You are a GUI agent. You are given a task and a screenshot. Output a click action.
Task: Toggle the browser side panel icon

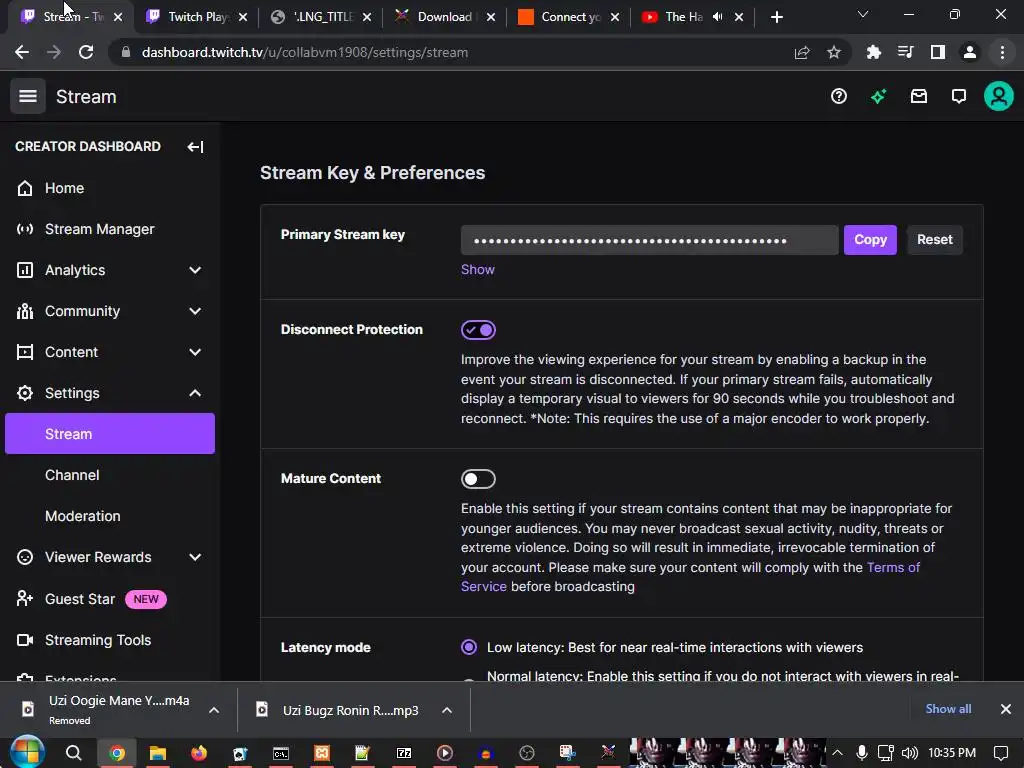tap(938, 52)
